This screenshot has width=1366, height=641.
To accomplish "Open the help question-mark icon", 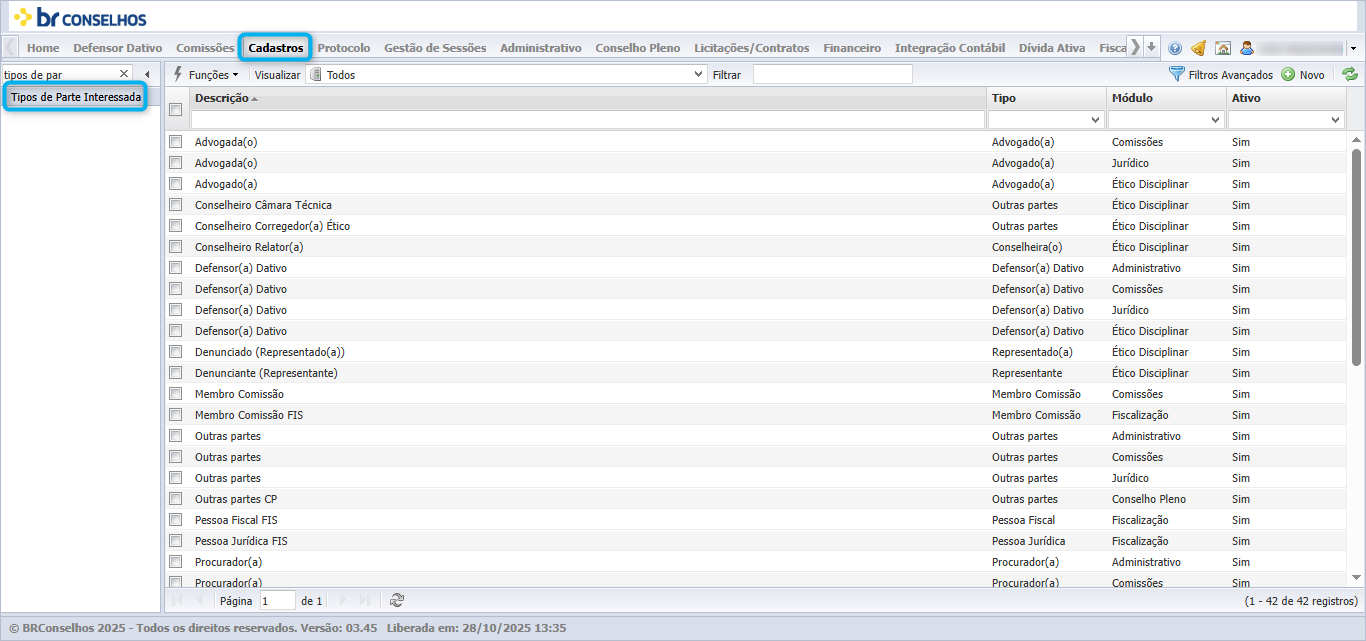I will [1175, 48].
